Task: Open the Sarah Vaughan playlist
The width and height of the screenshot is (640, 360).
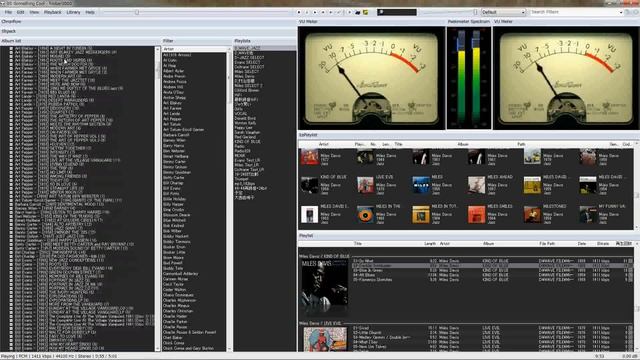Action: tap(247, 132)
